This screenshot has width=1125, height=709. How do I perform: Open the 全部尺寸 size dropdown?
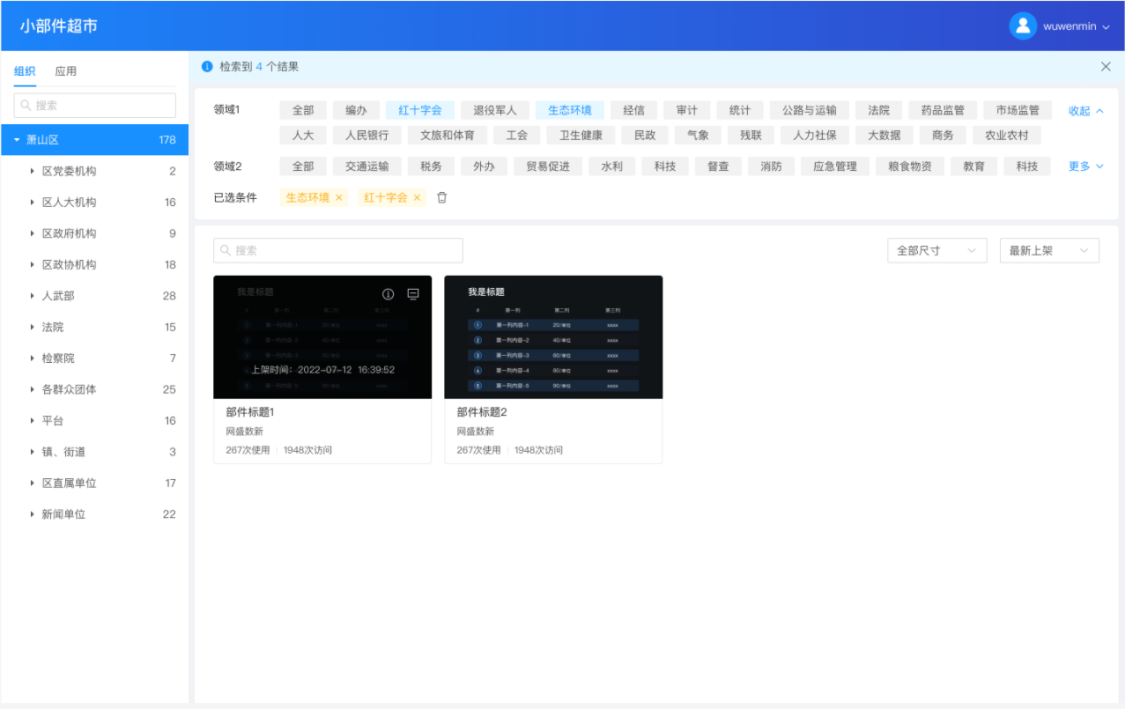pos(936,251)
